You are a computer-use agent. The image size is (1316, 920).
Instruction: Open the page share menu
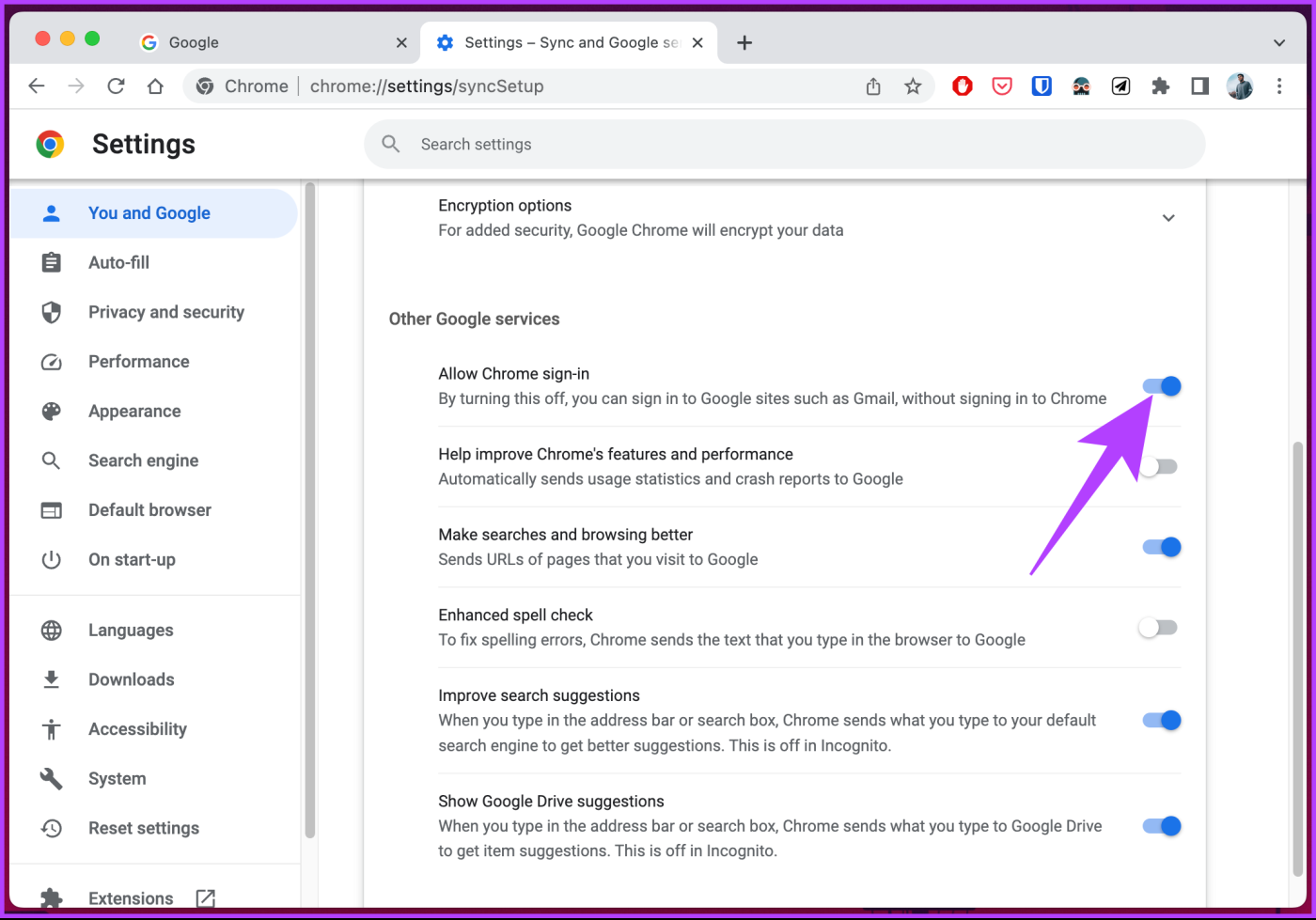(872, 86)
